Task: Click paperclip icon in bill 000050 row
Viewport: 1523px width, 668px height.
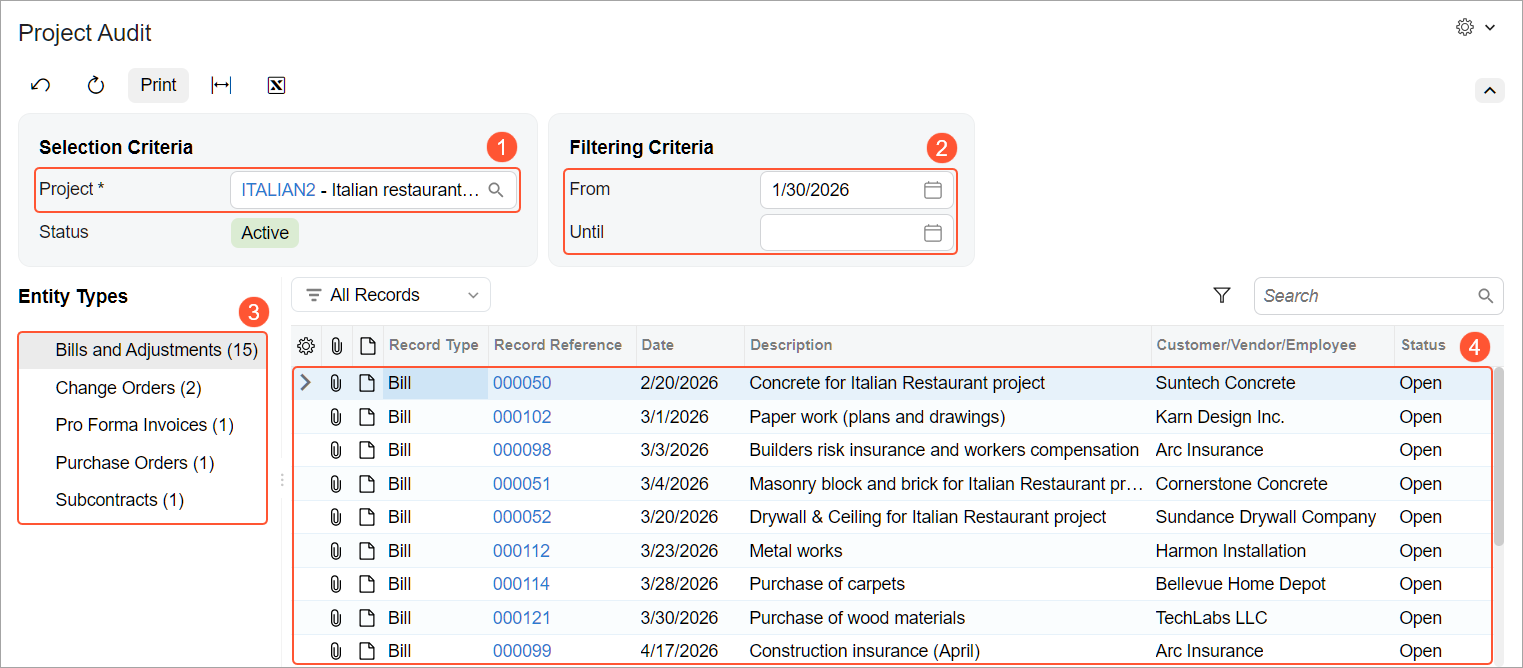Action: point(336,383)
